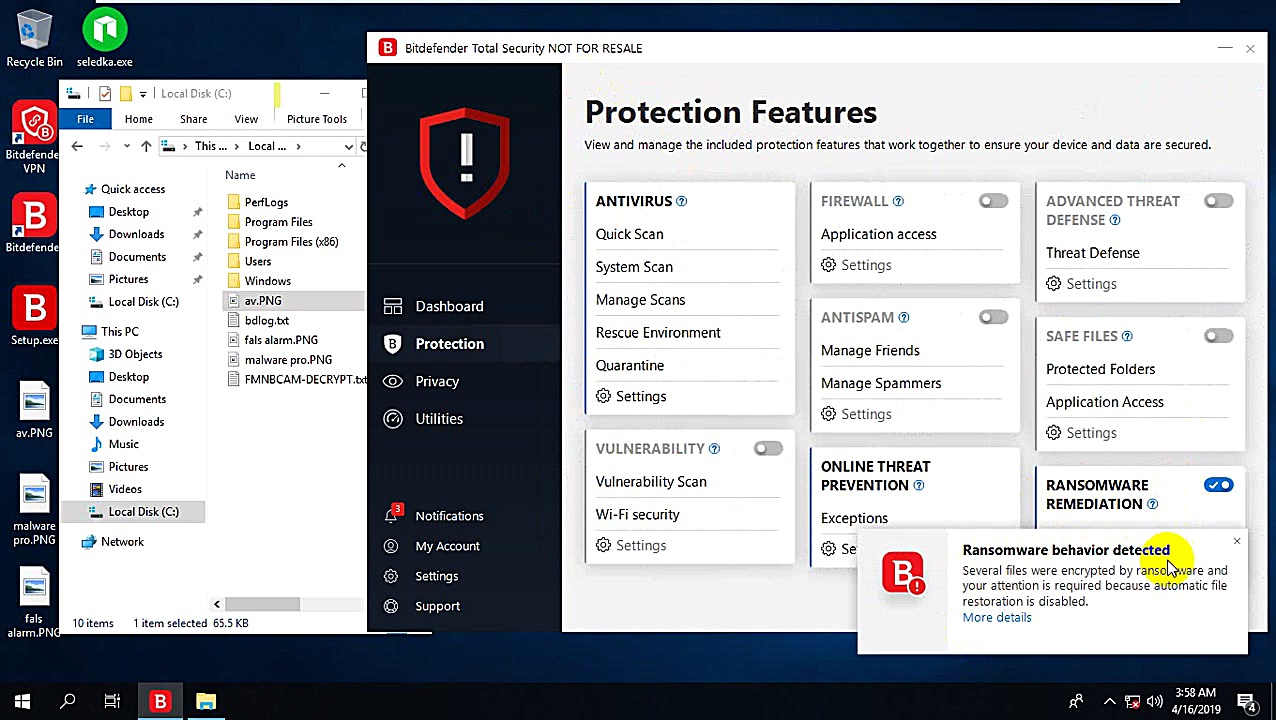Viewport: 1276px width, 720px height.
Task: Open Manage Spammers under Antispam
Action: click(x=881, y=383)
